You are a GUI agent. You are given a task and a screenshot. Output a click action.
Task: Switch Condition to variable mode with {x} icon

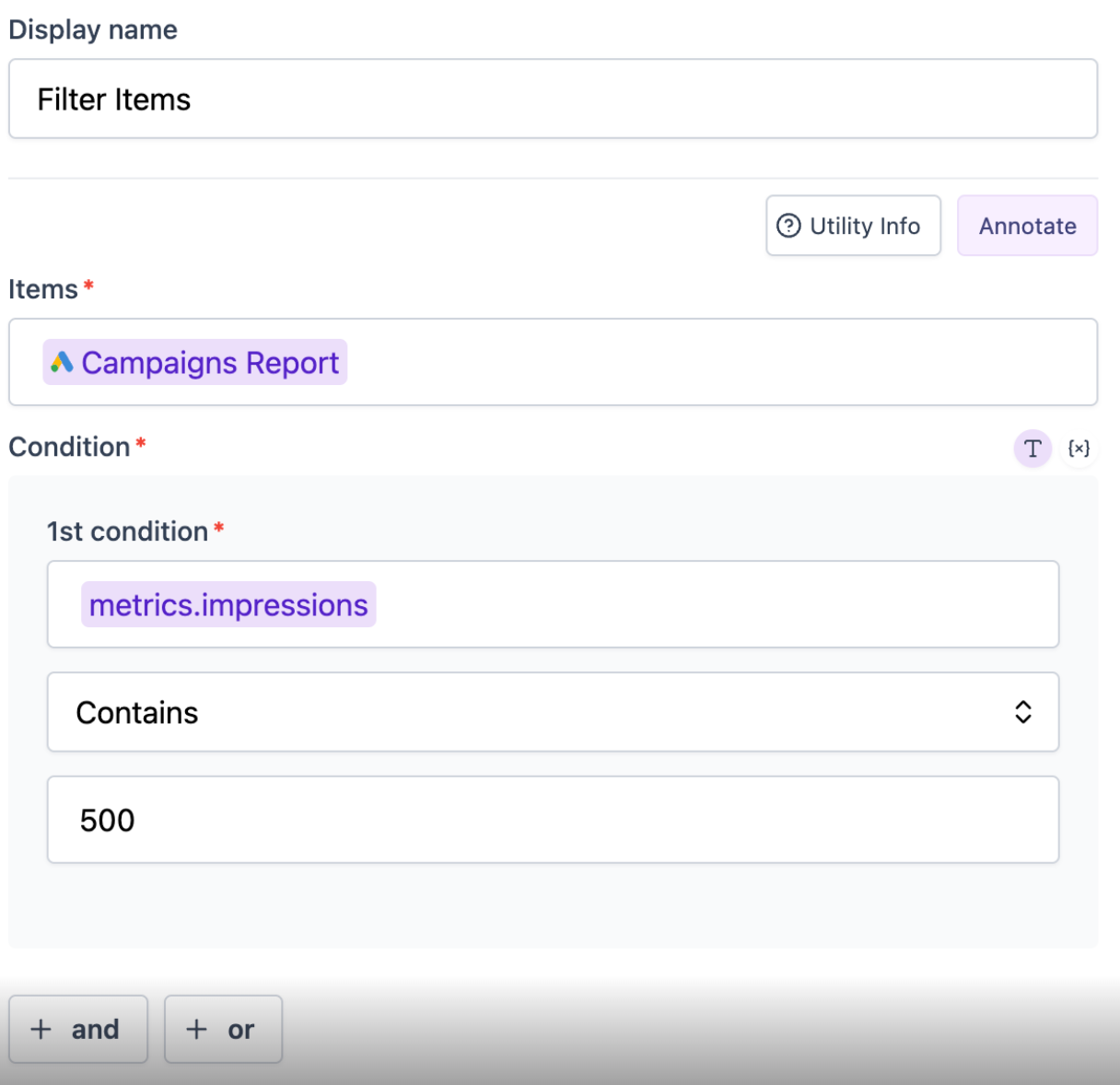point(1079,449)
